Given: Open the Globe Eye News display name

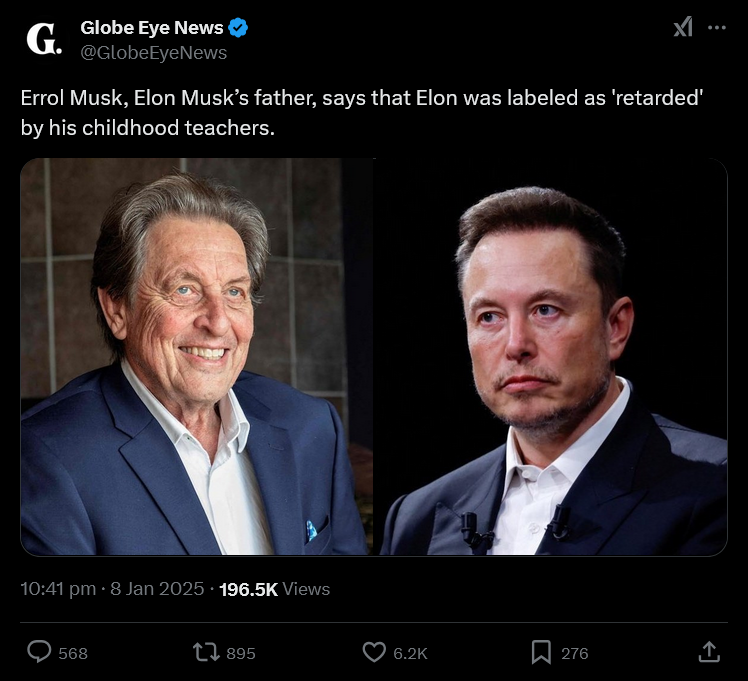Looking at the screenshot, I should coord(151,28).
